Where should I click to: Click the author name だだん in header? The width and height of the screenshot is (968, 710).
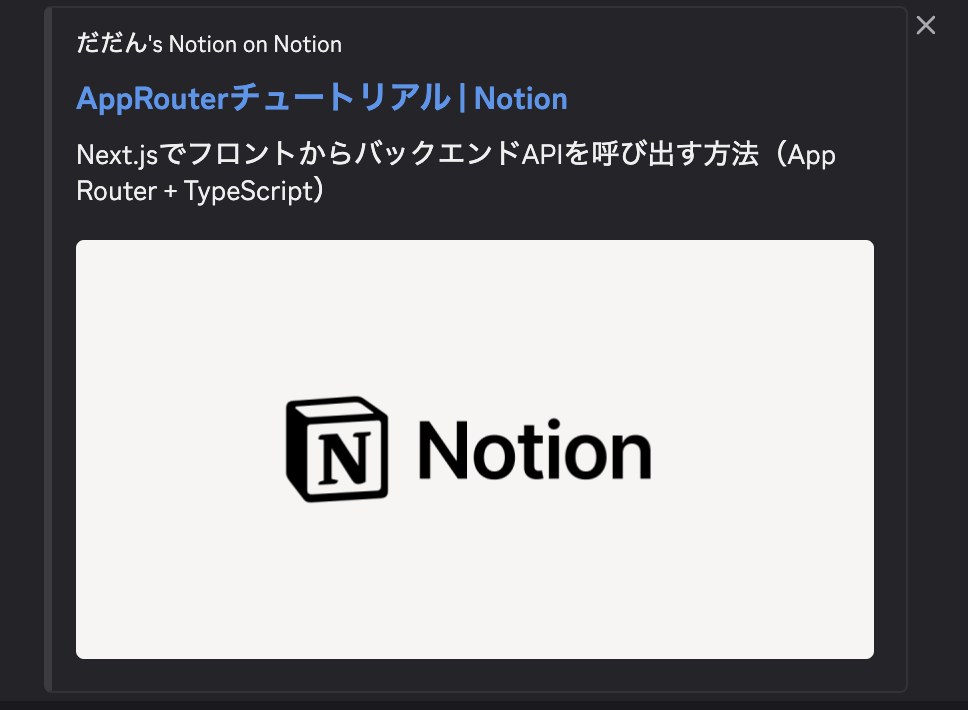111,43
